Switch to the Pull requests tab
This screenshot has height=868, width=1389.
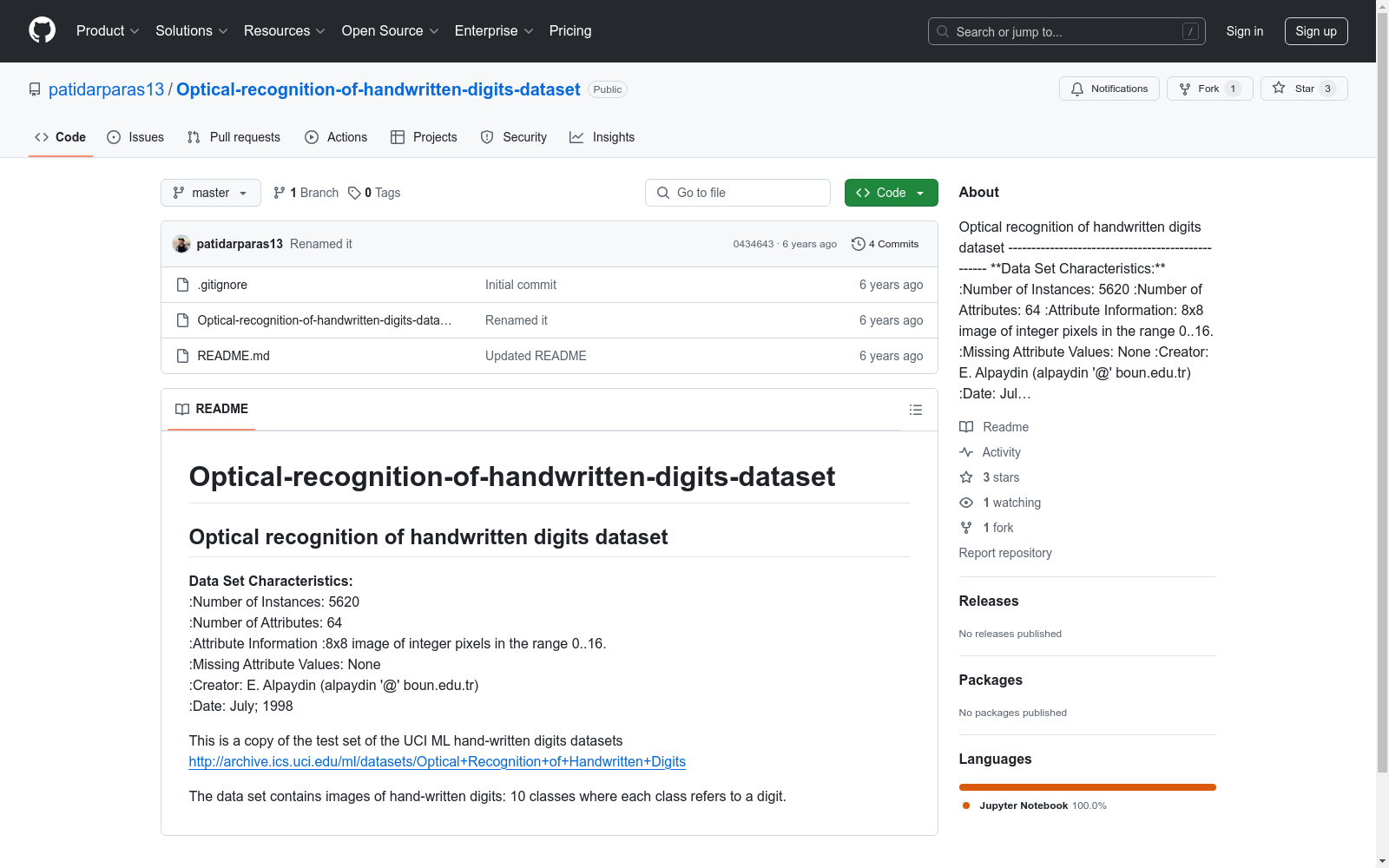pos(234,137)
